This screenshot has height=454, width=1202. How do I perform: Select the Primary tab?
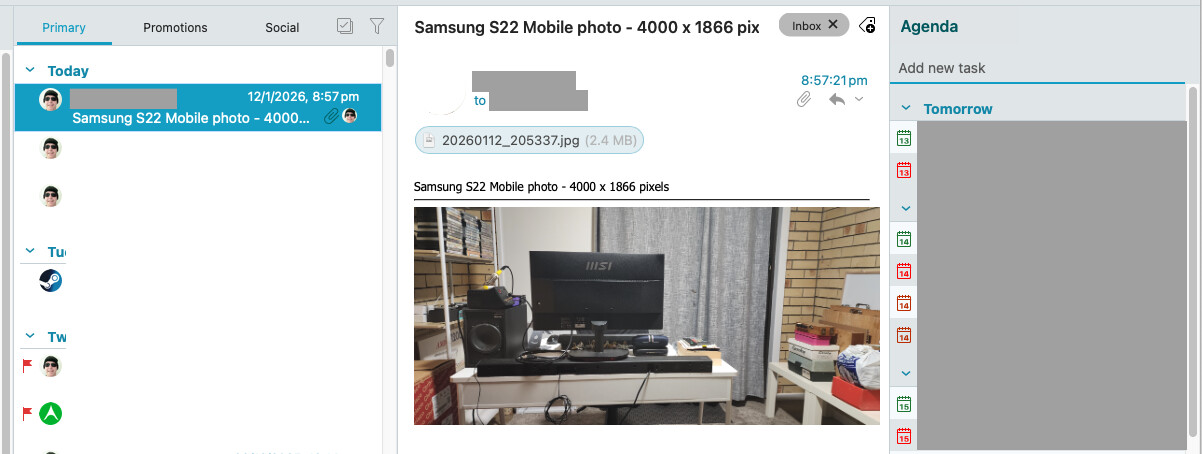click(64, 27)
